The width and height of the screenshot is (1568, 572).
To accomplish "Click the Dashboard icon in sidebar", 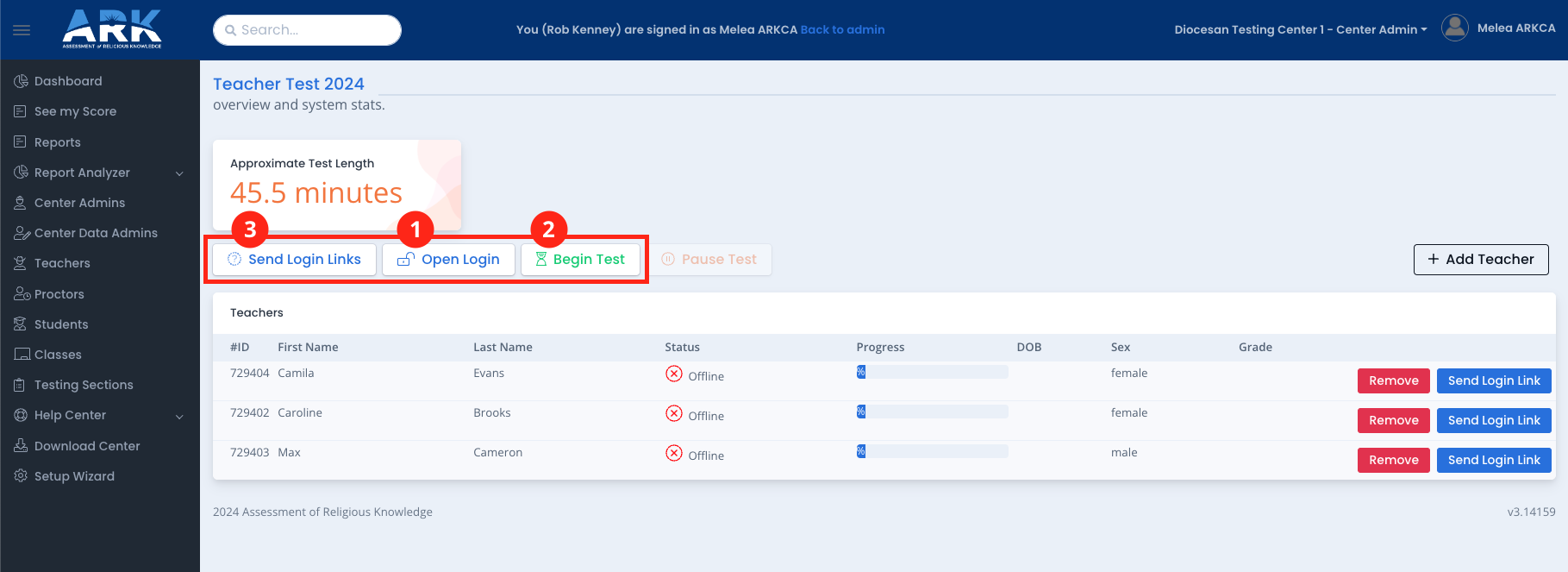I will (x=21, y=81).
